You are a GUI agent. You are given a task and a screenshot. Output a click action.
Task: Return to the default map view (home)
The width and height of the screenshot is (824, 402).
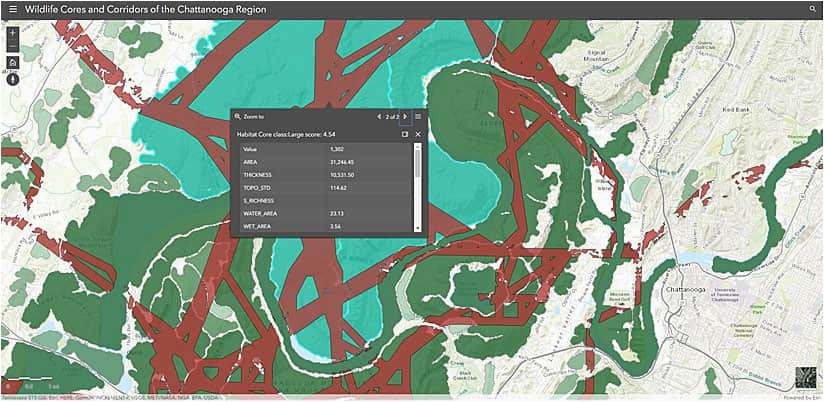[13, 63]
